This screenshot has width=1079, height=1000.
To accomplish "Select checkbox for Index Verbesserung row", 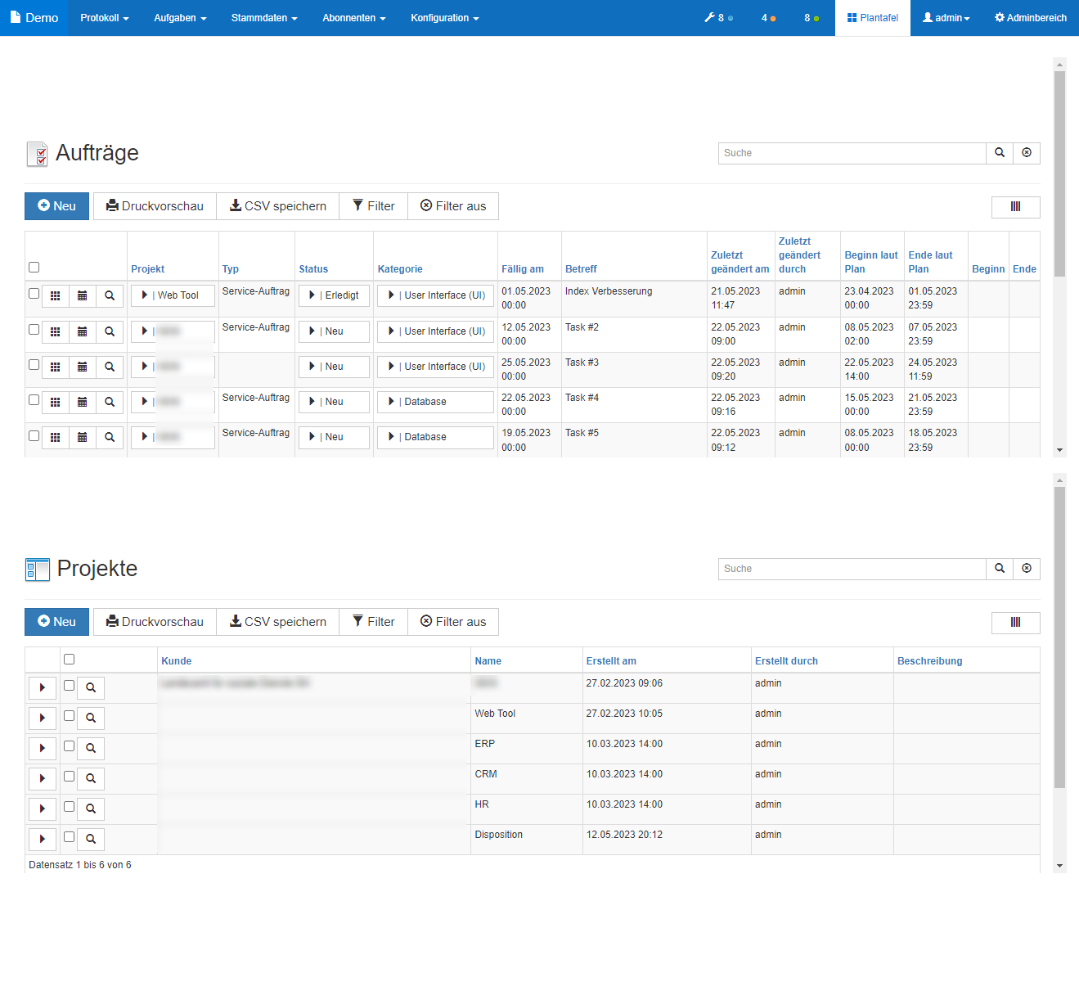I will (34, 294).
